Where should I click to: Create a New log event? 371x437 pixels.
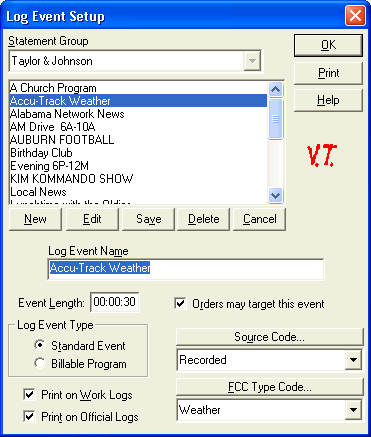click(35, 219)
